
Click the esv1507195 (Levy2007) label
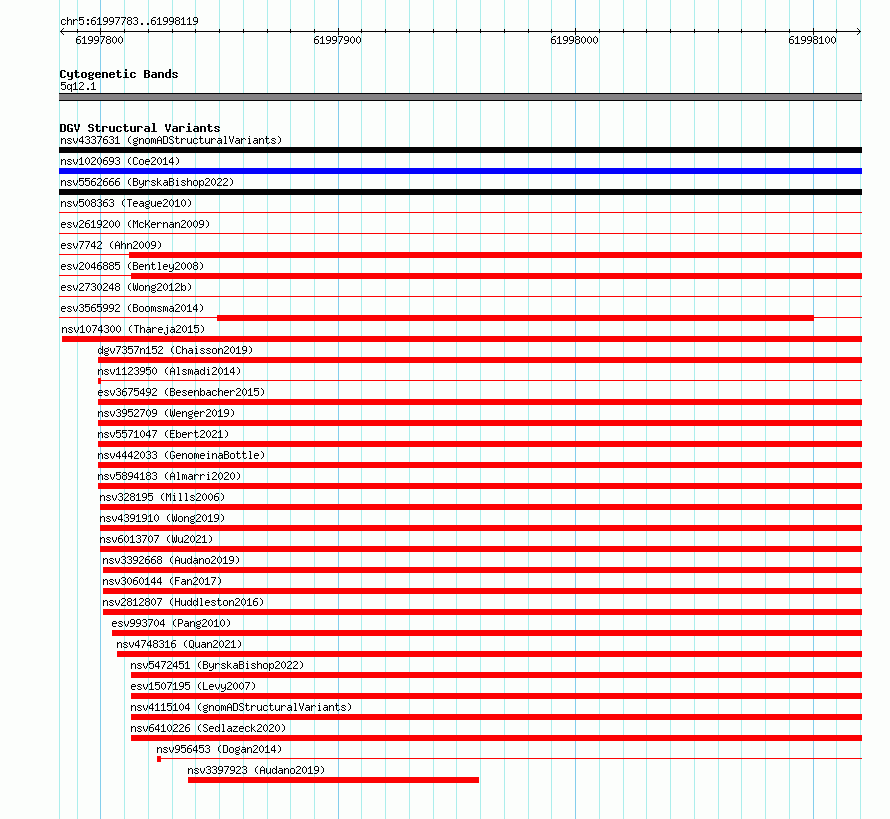(193, 686)
